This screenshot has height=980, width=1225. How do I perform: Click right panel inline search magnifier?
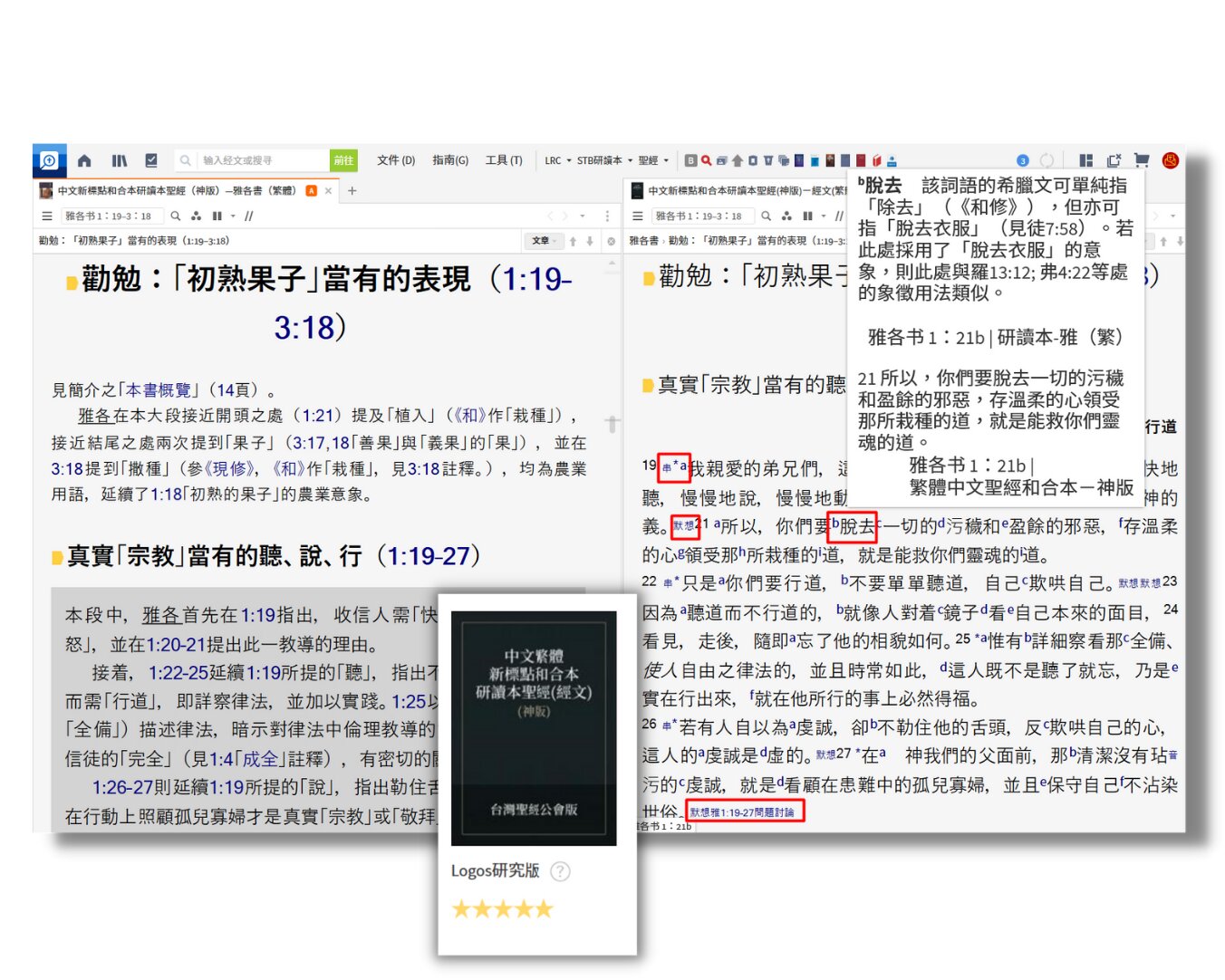pos(767,216)
